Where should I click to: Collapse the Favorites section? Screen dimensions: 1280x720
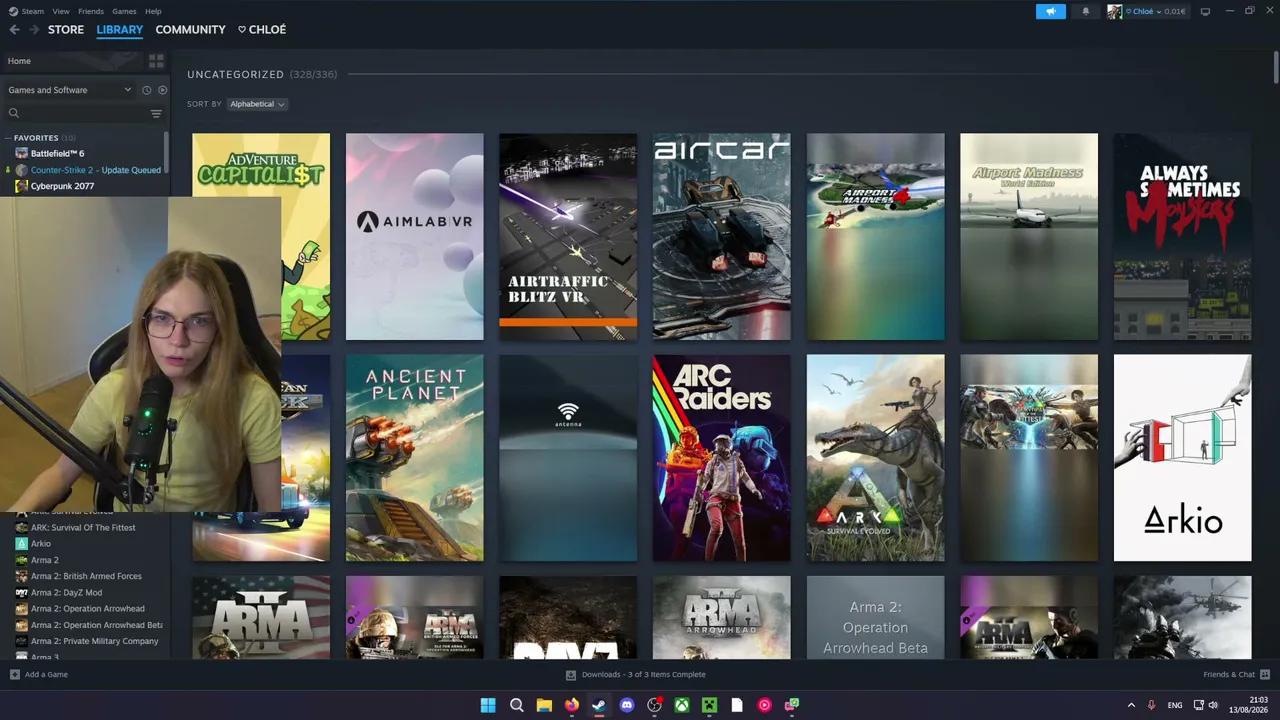pyautogui.click(x=8, y=138)
